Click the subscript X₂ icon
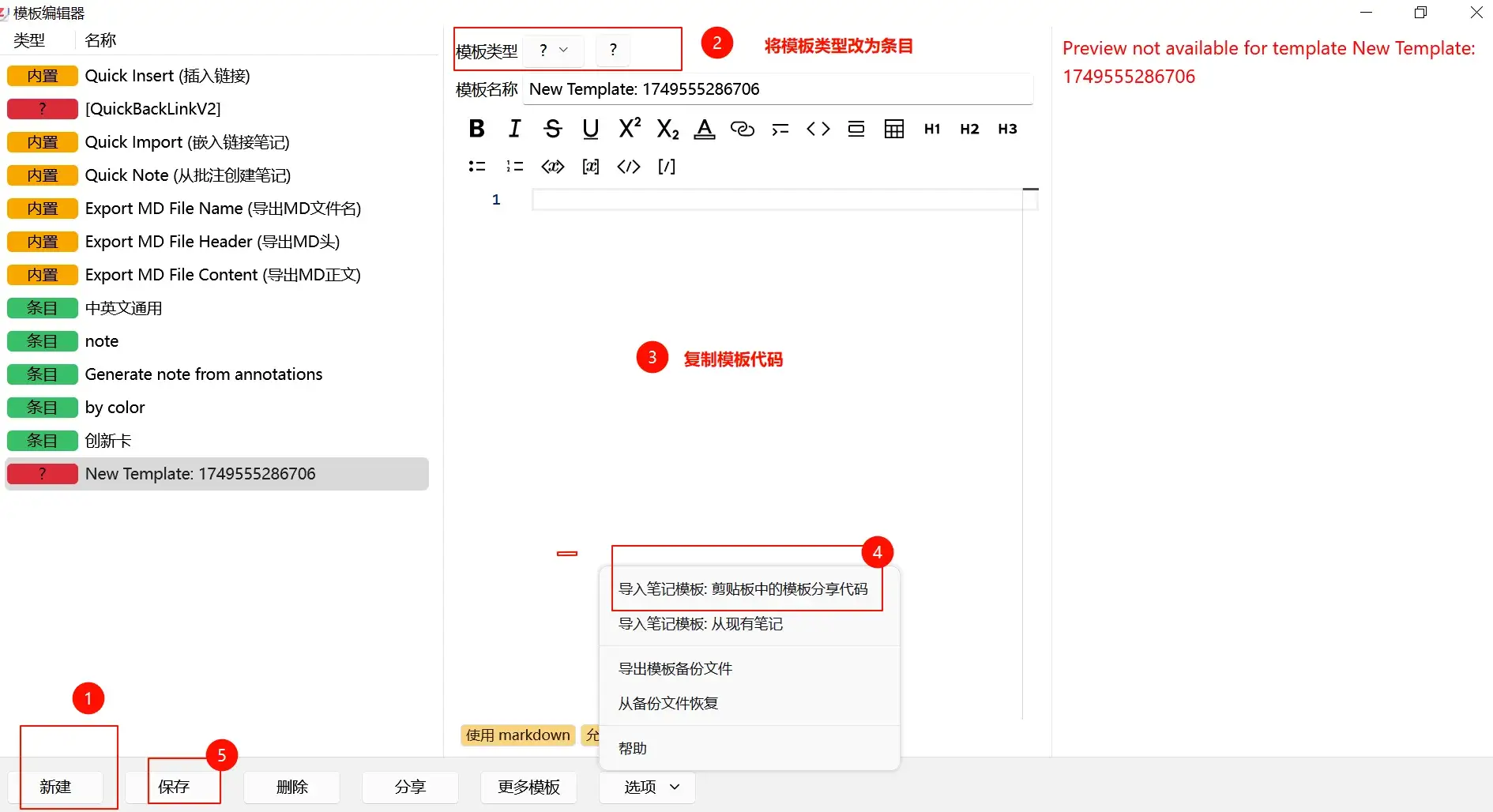 point(668,129)
